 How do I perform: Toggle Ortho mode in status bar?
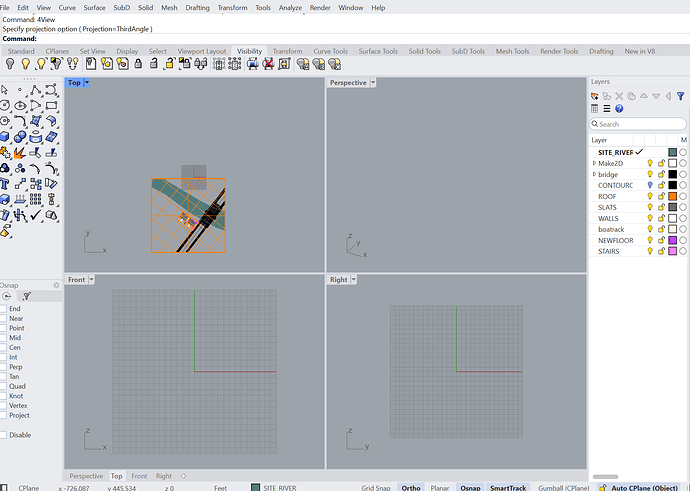(x=411, y=487)
